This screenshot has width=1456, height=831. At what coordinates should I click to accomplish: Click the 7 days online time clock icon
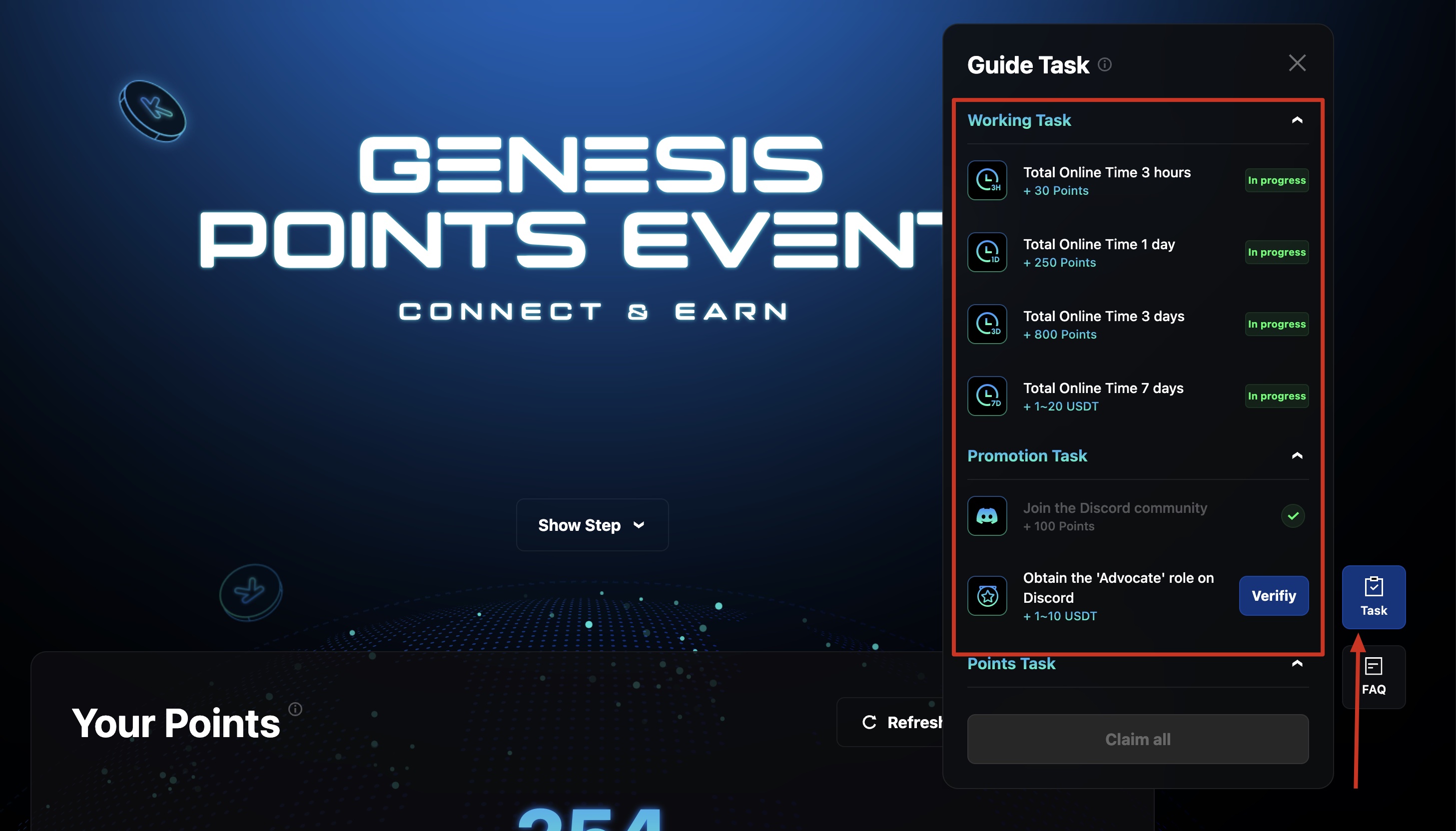(x=987, y=396)
